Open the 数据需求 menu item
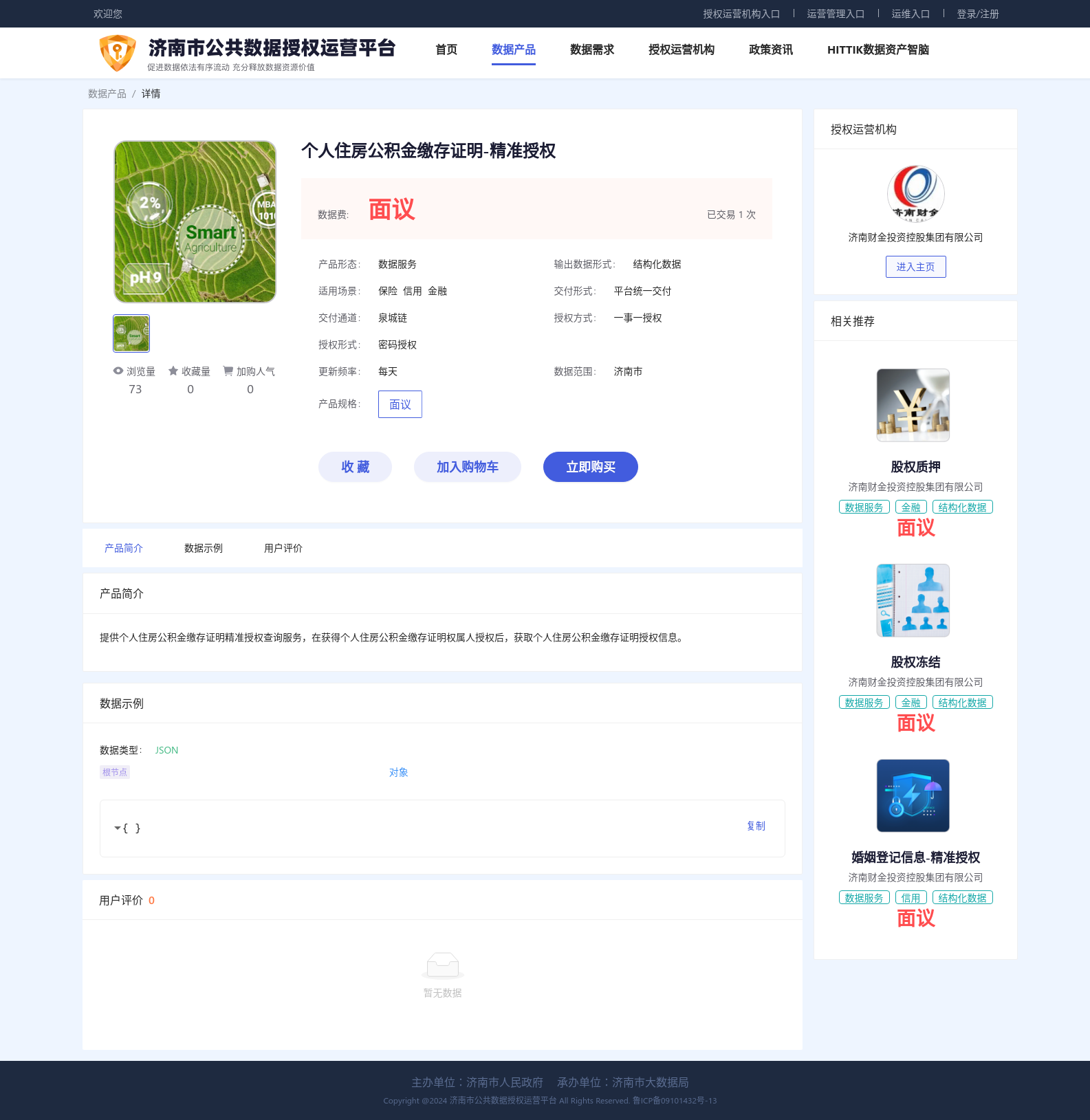Screen dimensions: 1090x1120 (x=592, y=50)
